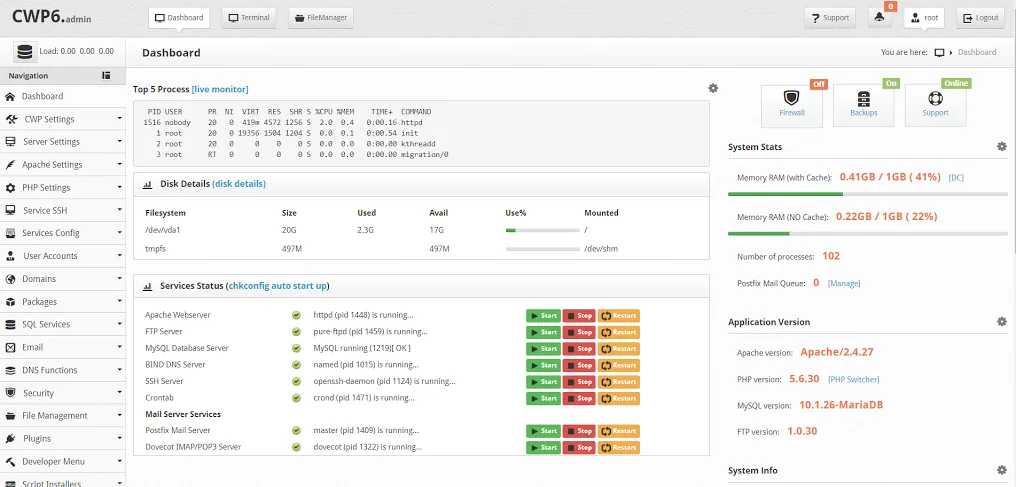Stop the Dovecot IMAP/POP3 Server
This screenshot has width=1016, height=487.
click(x=579, y=447)
